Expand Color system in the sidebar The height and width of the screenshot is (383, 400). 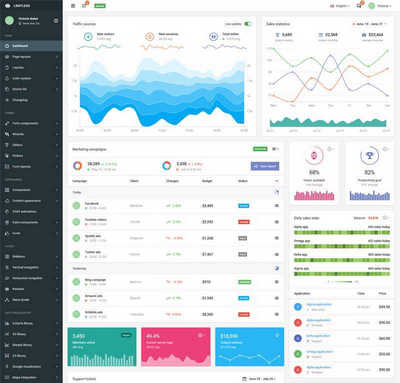click(31, 78)
